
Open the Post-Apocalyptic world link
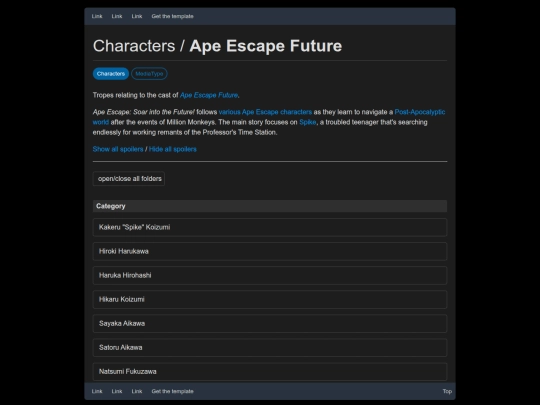pyautogui.click(x=420, y=112)
